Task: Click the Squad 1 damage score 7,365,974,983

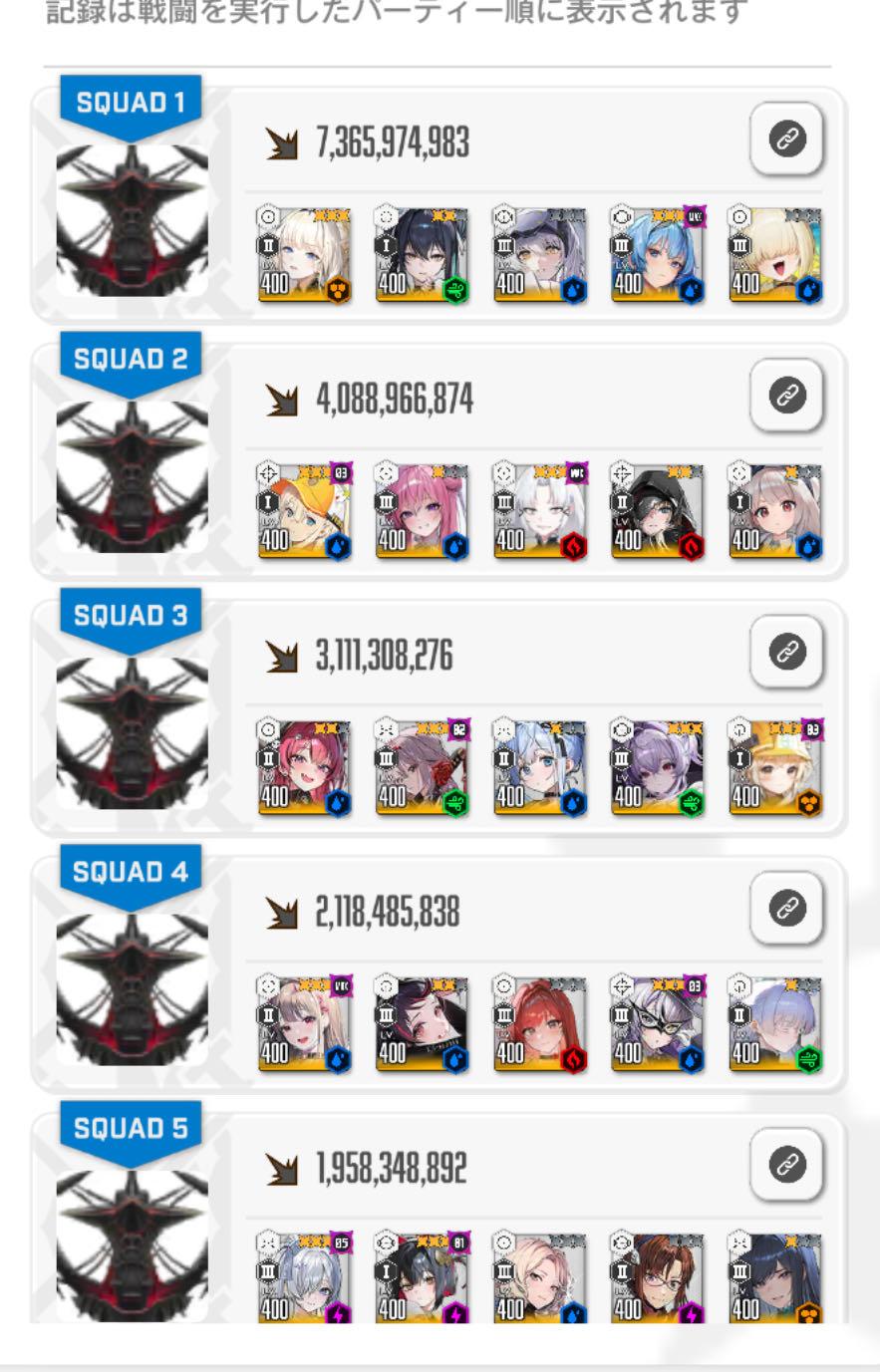Action: tap(393, 143)
